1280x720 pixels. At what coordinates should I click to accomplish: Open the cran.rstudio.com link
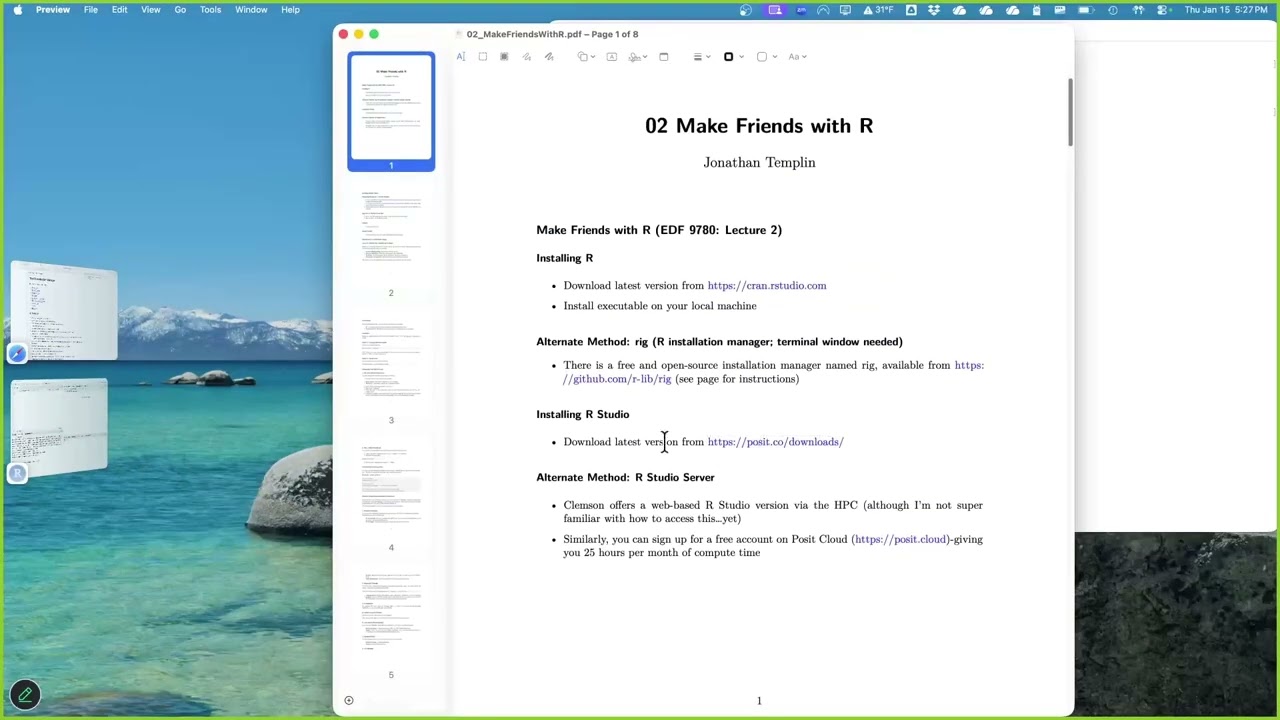pyautogui.click(x=767, y=286)
